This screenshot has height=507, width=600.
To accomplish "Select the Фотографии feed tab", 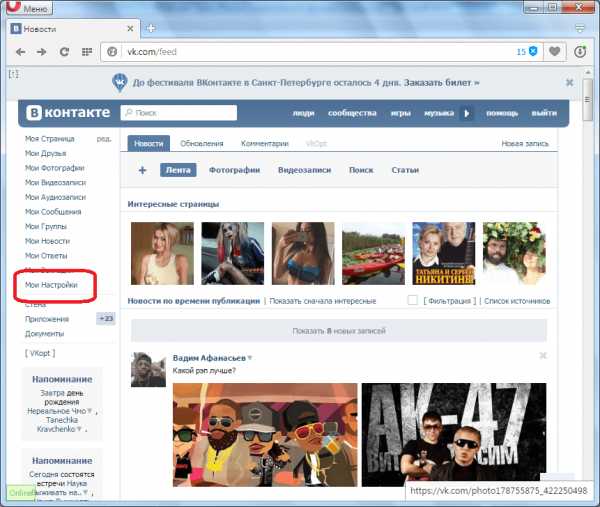I will (x=234, y=170).
